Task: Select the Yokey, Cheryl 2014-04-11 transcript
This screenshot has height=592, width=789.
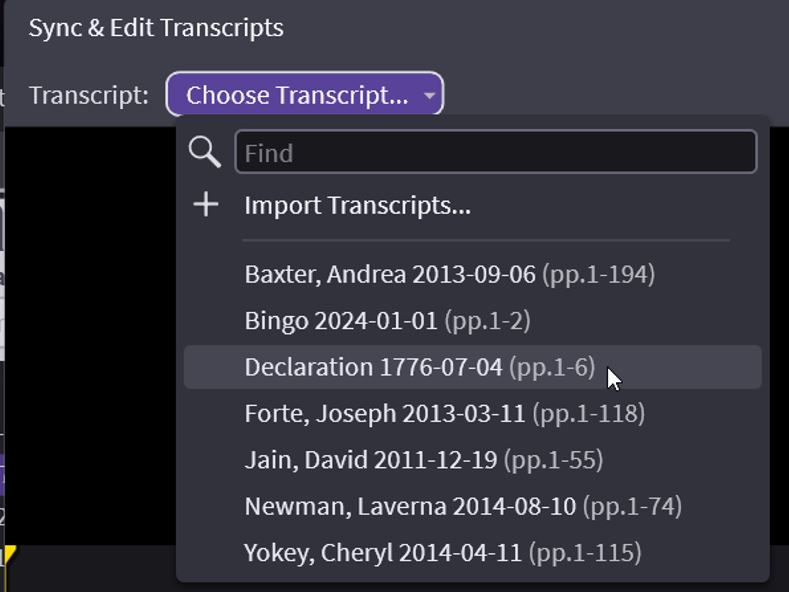Action: [383, 552]
